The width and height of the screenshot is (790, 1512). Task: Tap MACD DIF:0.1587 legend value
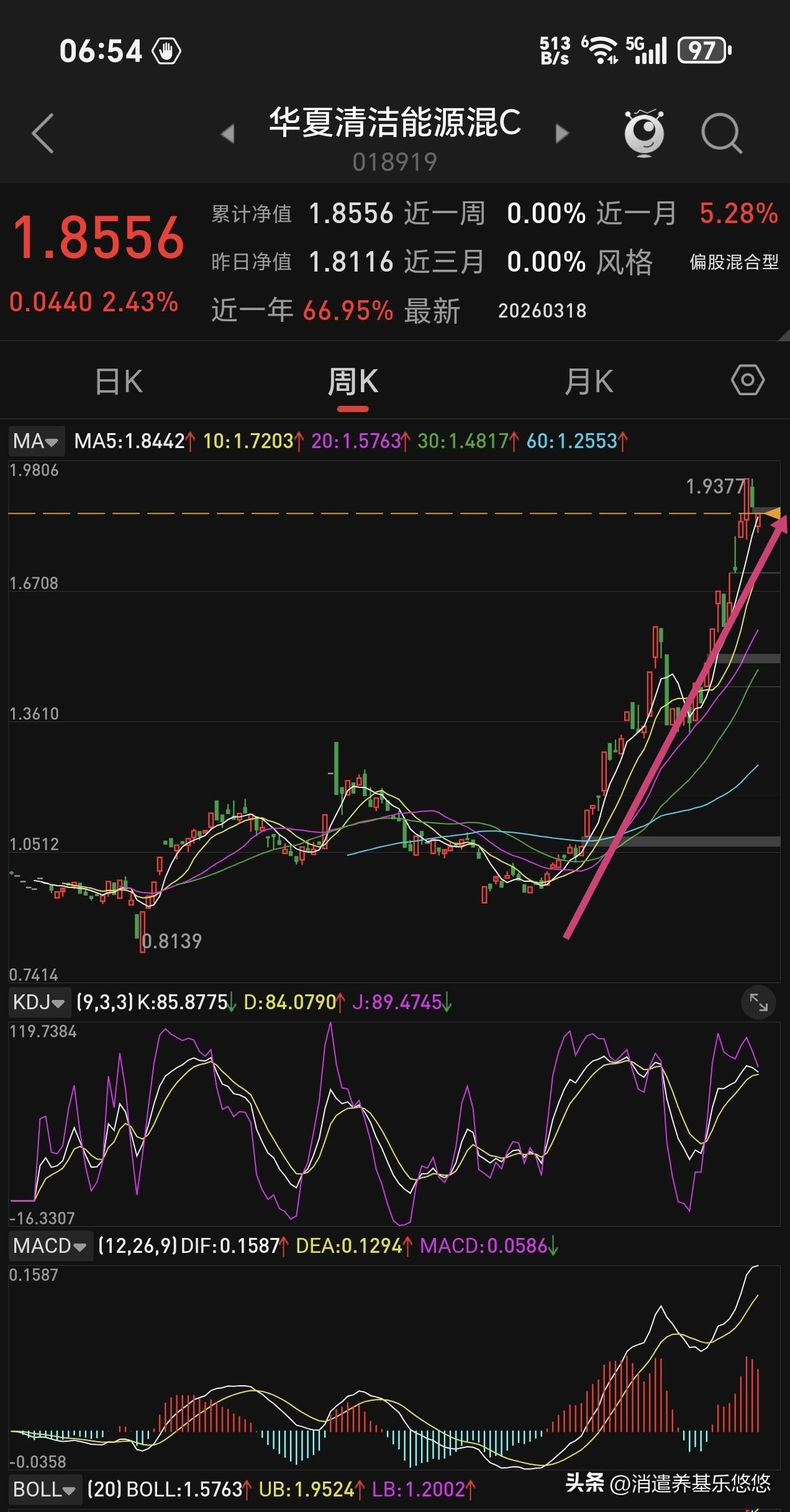[x=236, y=1246]
